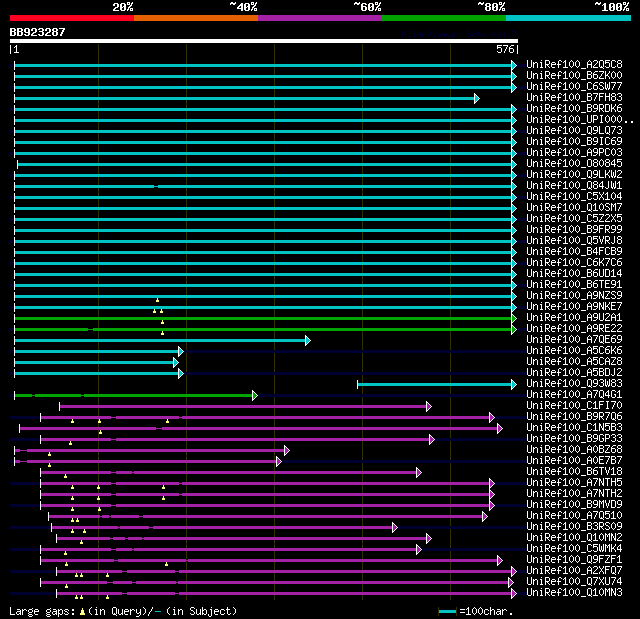Click the white BB923287 query sequence bar
640x619 pixels.
pyautogui.click(x=264, y=41)
